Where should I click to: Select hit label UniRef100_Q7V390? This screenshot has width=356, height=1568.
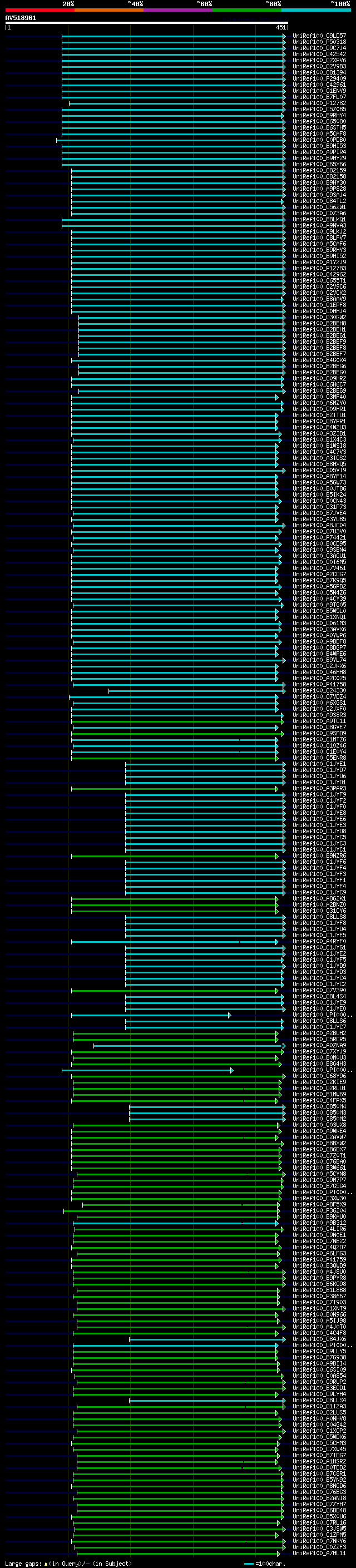(x=319, y=991)
